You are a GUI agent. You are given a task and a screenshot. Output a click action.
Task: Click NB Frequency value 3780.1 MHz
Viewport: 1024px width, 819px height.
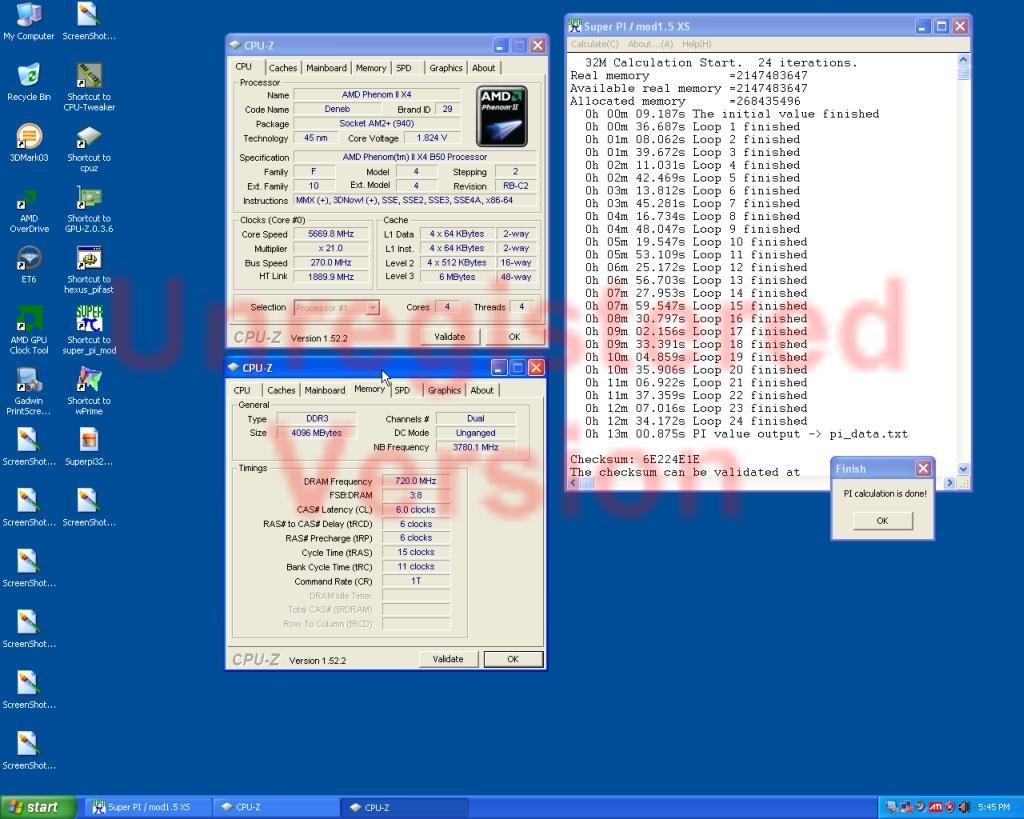[x=475, y=447]
